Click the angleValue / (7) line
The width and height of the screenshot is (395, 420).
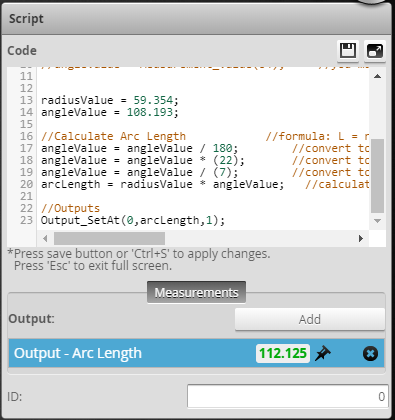click(x=140, y=172)
